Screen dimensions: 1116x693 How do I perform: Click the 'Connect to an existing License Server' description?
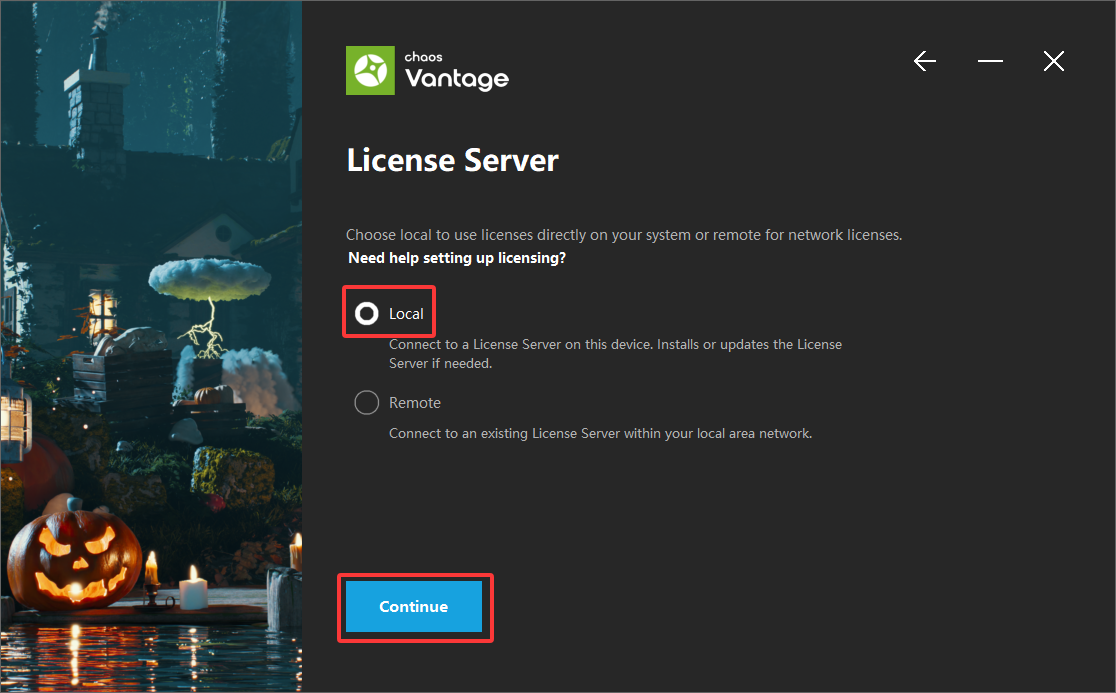coord(600,433)
